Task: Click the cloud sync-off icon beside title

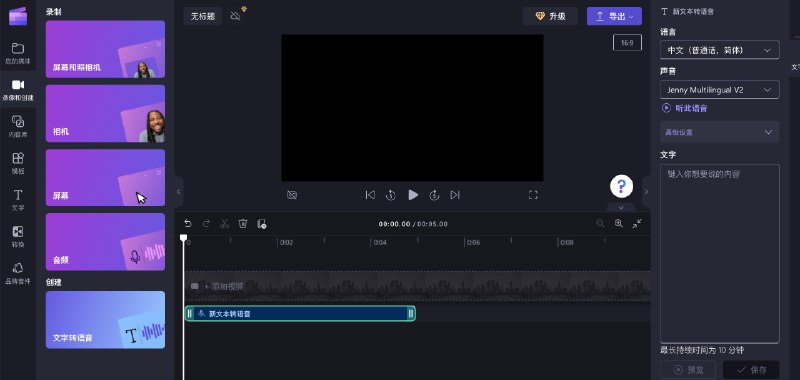Action: (235, 16)
